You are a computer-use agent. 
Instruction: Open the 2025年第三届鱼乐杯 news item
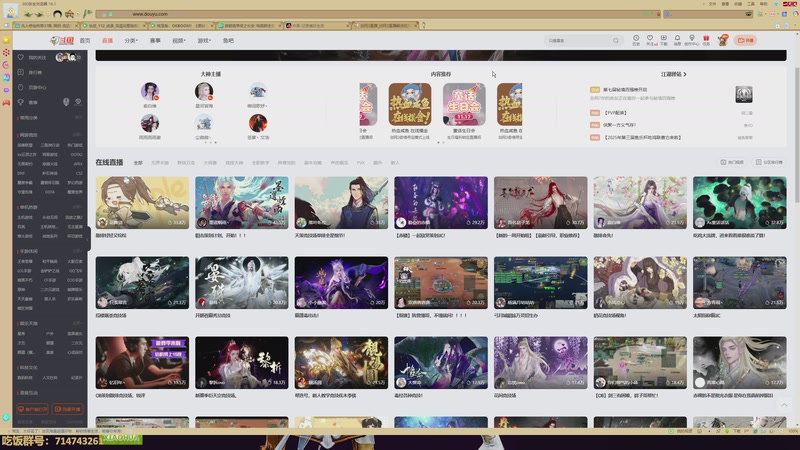[x=642, y=137]
